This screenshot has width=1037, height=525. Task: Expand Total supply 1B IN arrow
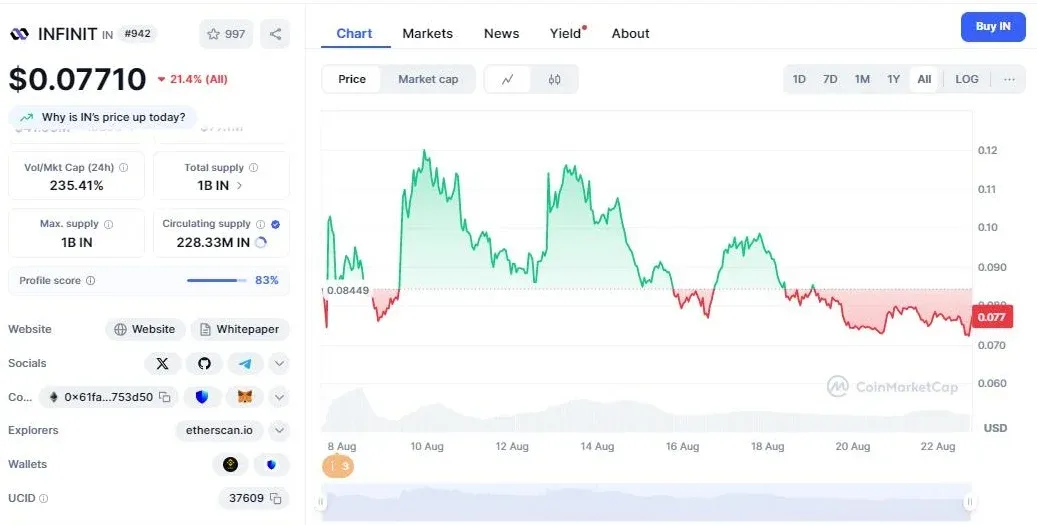tap(239, 186)
